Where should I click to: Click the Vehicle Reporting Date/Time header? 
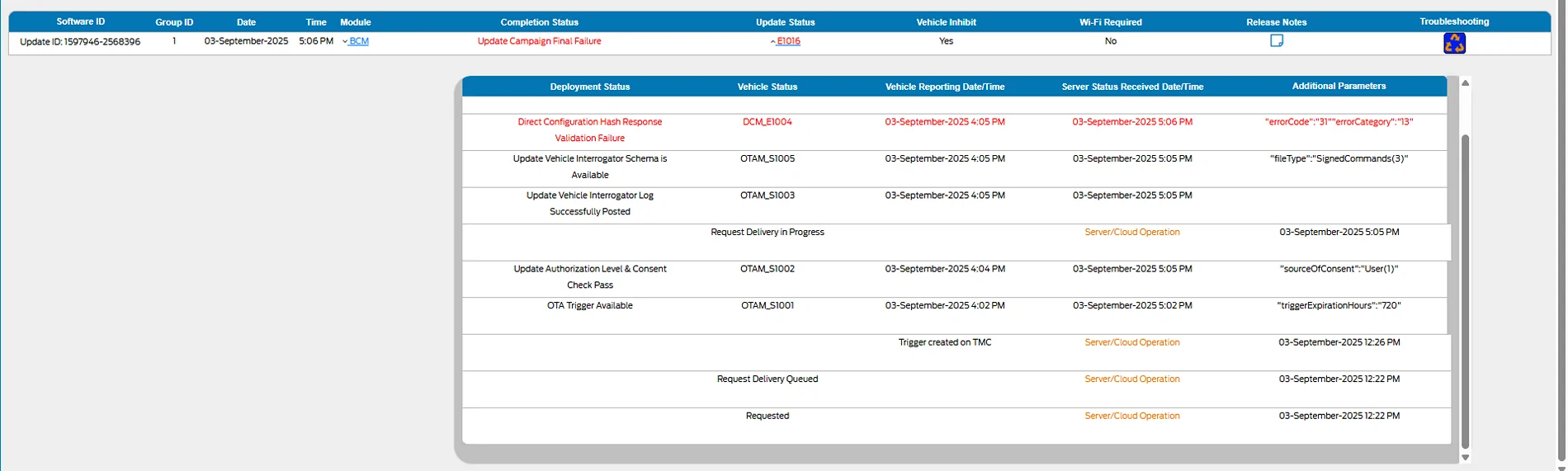(x=944, y=87)
